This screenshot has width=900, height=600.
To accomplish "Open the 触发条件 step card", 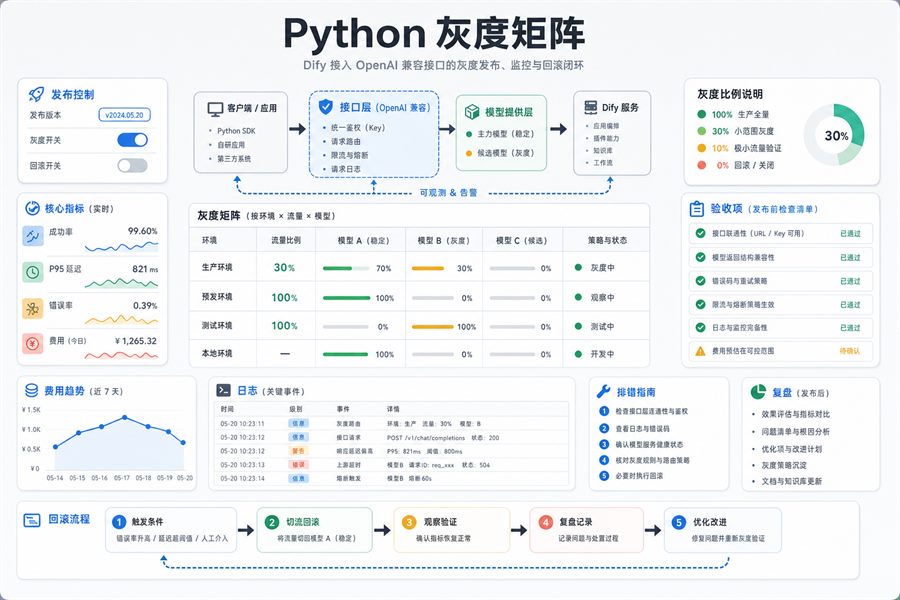I will pos(171,530).
